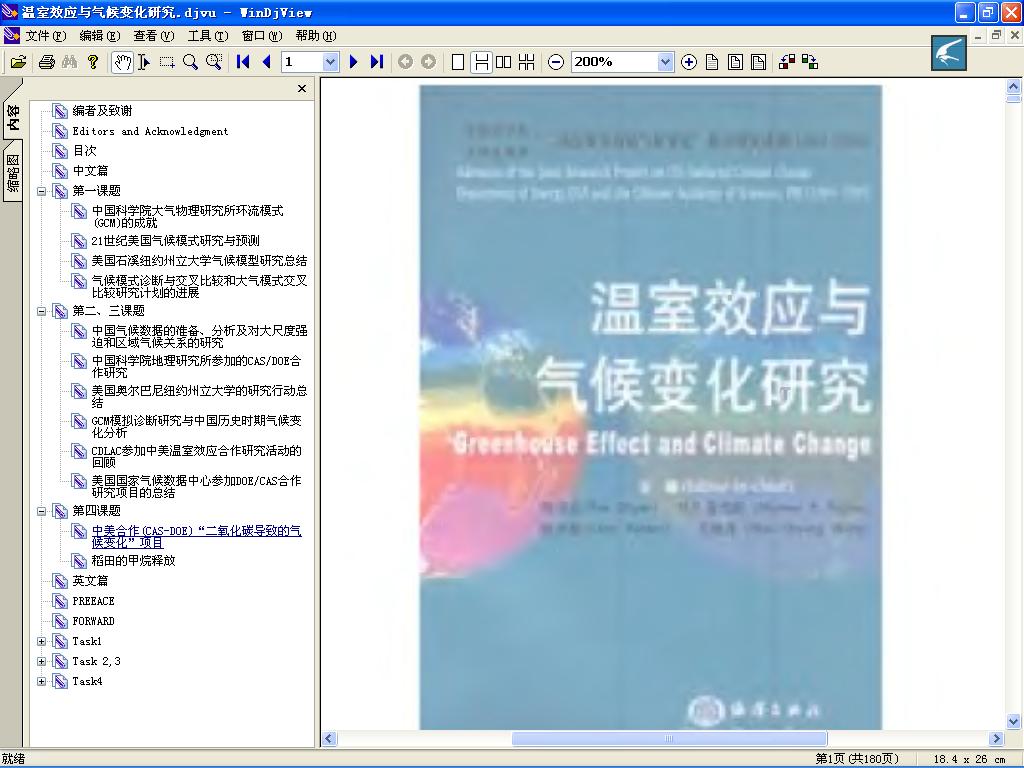This screenshot has width=1024, height=768.
Task: Click the horizontal scrollbar left arrow
Action: (x=329, y=739)
